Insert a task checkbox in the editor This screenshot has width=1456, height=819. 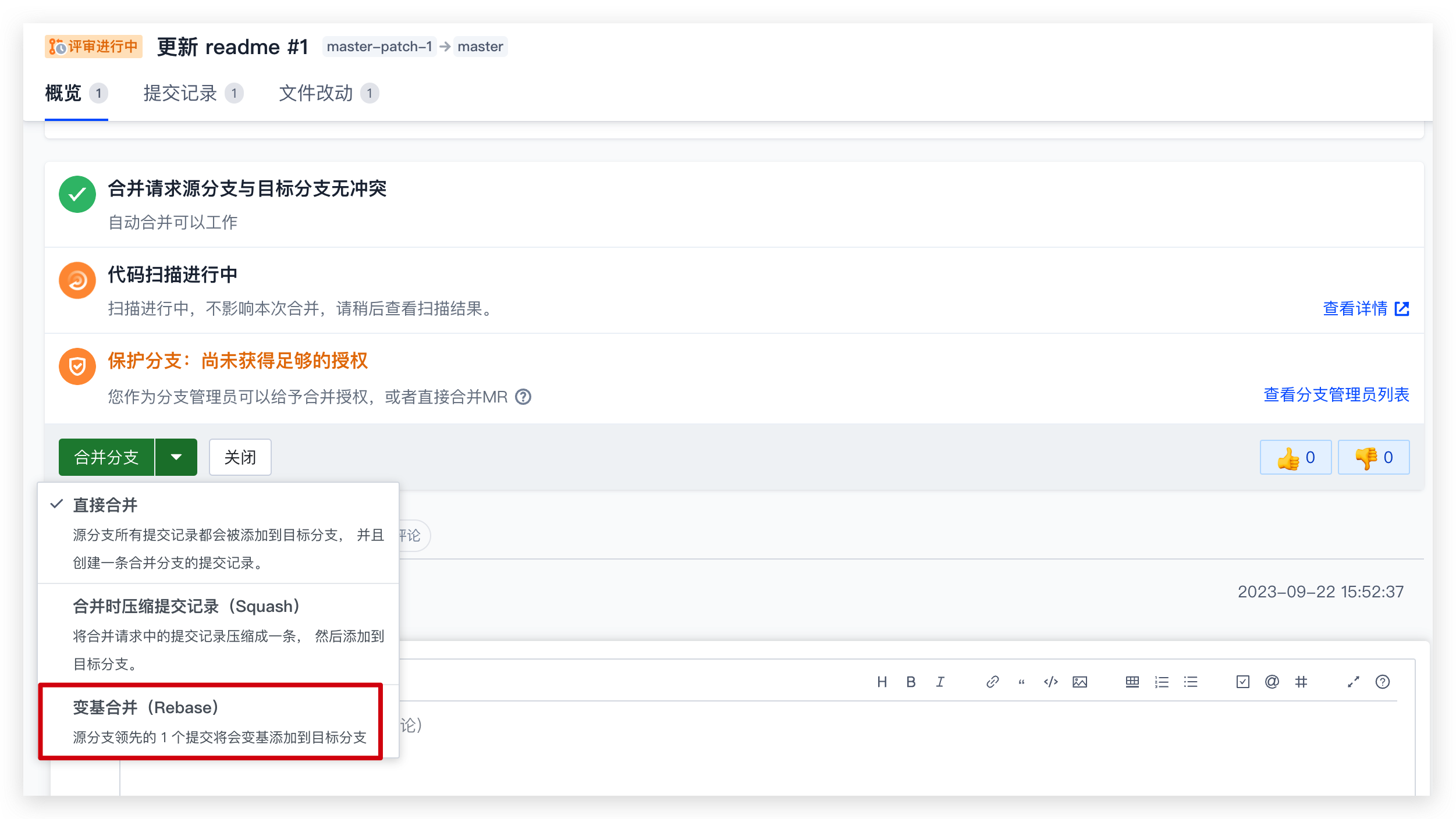click(1242, 682)
